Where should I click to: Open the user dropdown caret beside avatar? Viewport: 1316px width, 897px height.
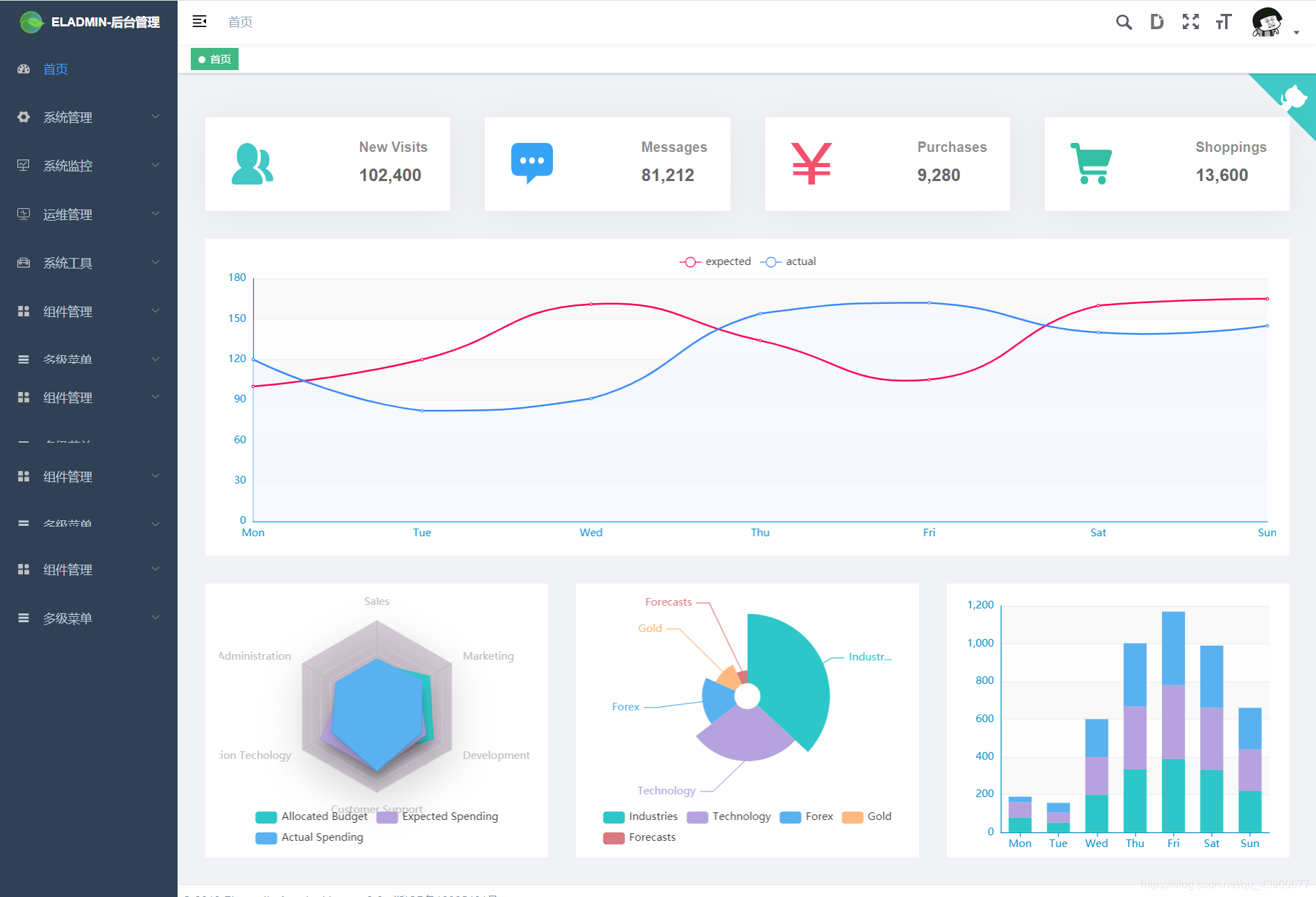(x=1296, y=33)
